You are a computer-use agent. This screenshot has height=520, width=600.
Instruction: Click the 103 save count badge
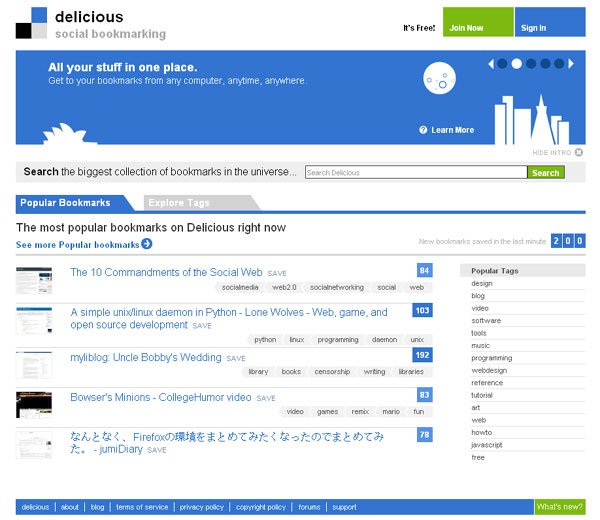(422, 311)
